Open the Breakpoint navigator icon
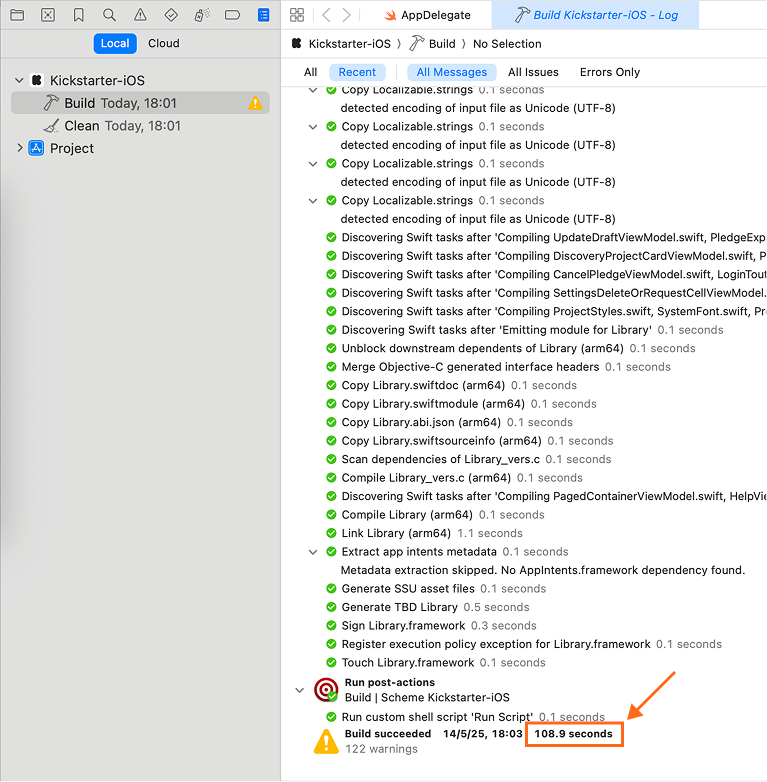 [x=232, y=15]
